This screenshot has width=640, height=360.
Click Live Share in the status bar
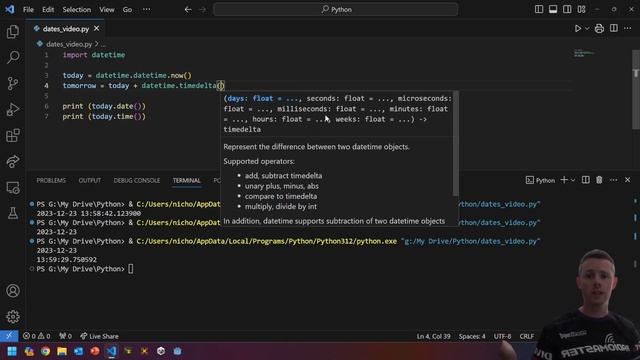tap(99, 336)
